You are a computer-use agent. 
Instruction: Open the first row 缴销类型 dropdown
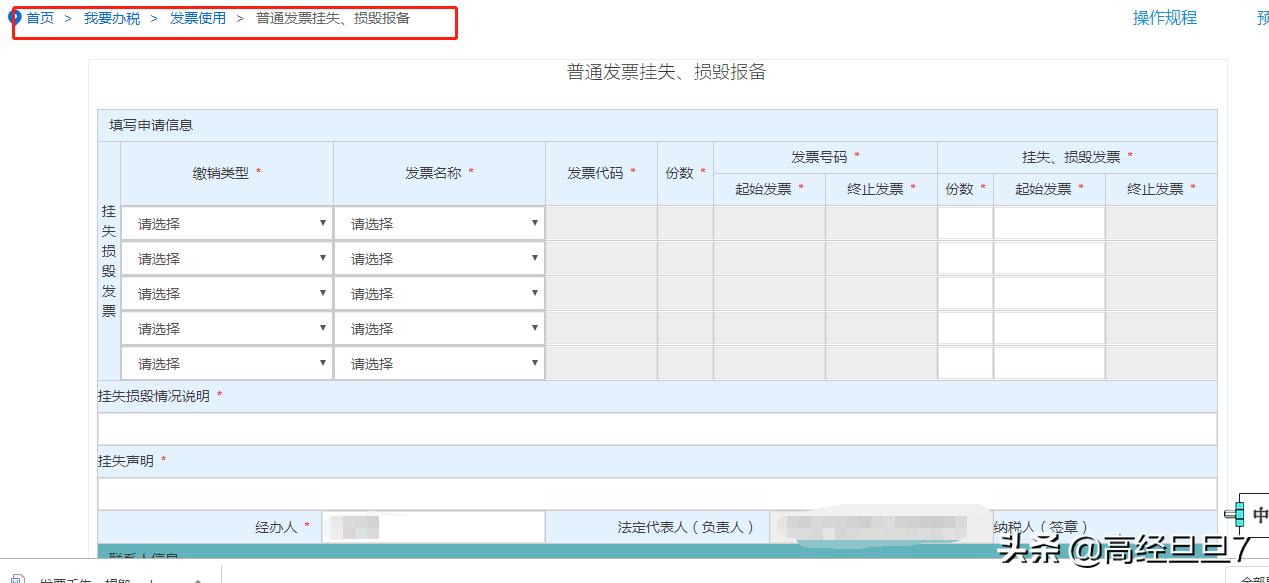click(225, 223)
